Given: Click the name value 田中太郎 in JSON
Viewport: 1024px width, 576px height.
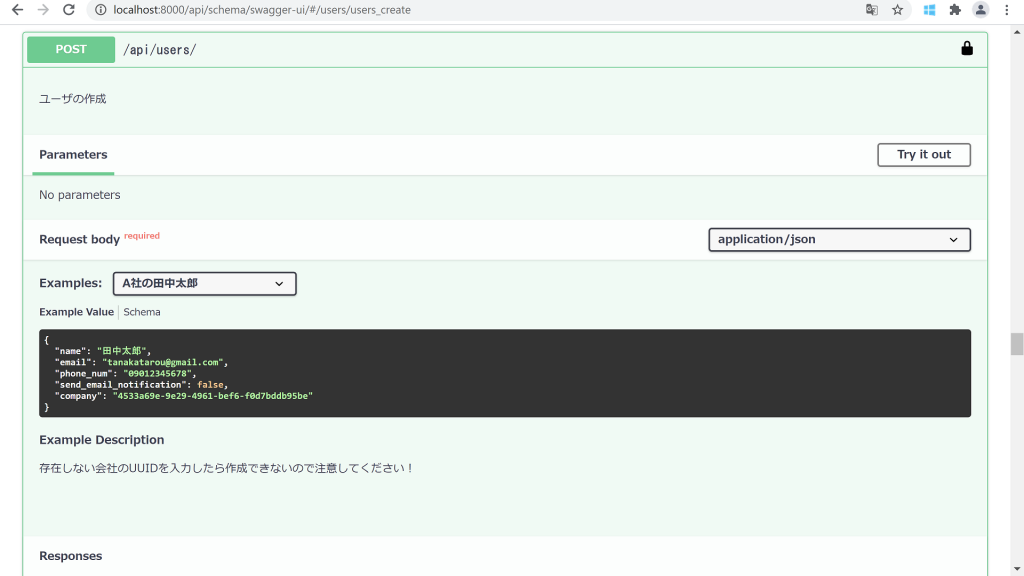Looking at the screenshot, I should [122, 351].
